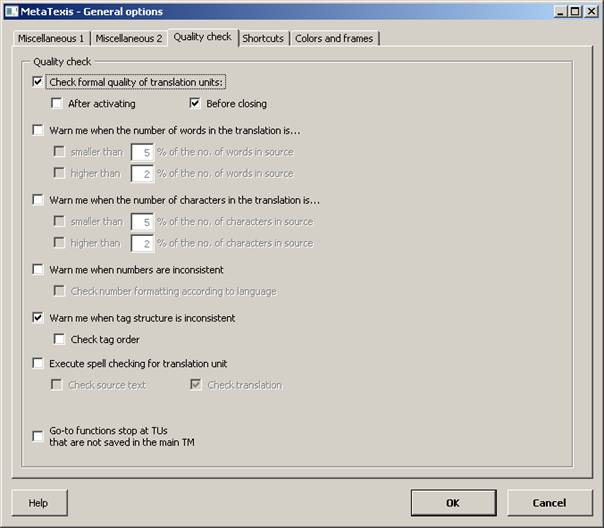The height and width of the screenshot is (528, 604).
Task: Enable warning about number of characters in translation
Action: (38, 200)
